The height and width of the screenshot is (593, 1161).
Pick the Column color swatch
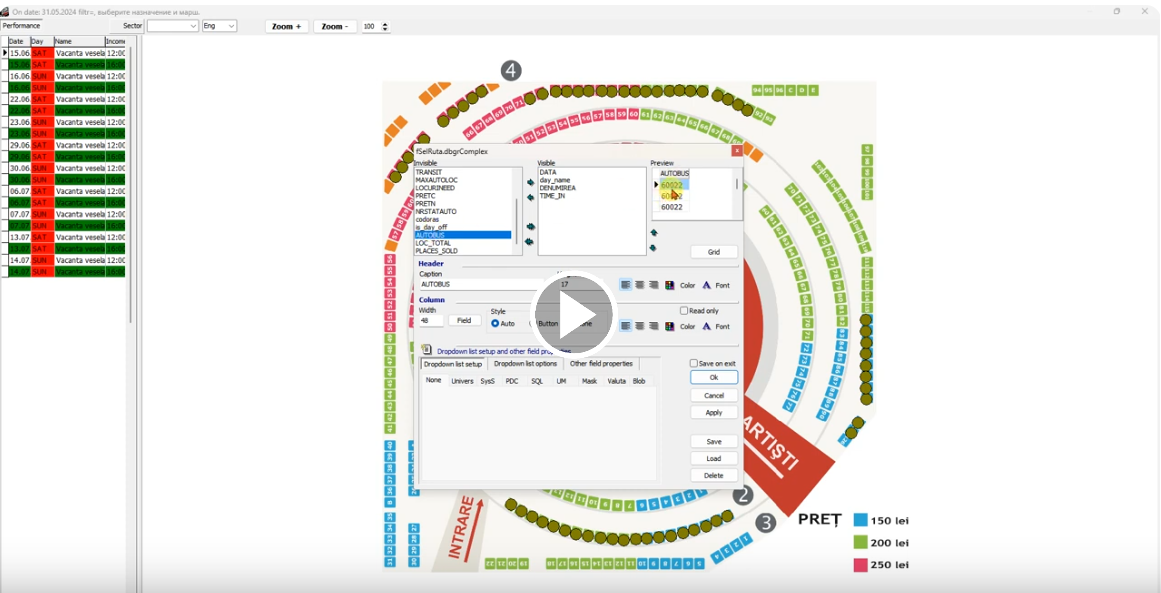[x=670, y=326]
